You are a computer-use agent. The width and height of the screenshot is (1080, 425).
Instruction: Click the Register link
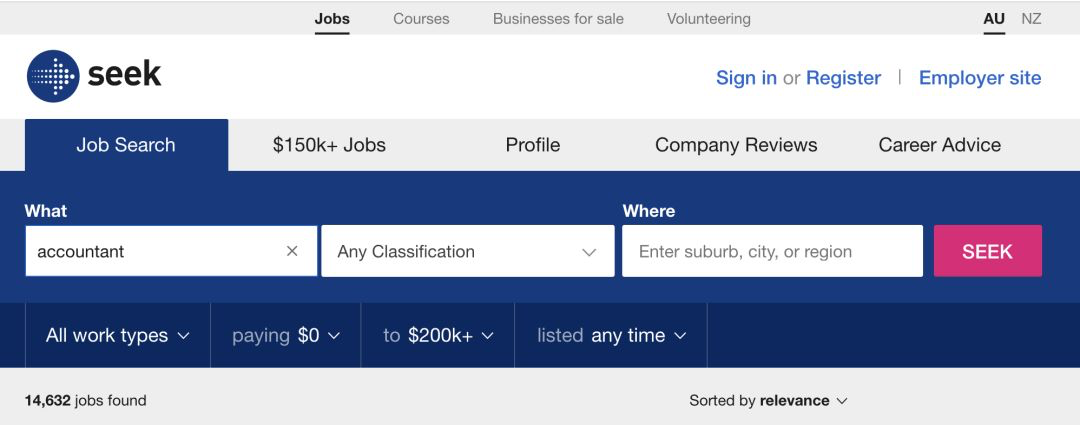(843, 78)
